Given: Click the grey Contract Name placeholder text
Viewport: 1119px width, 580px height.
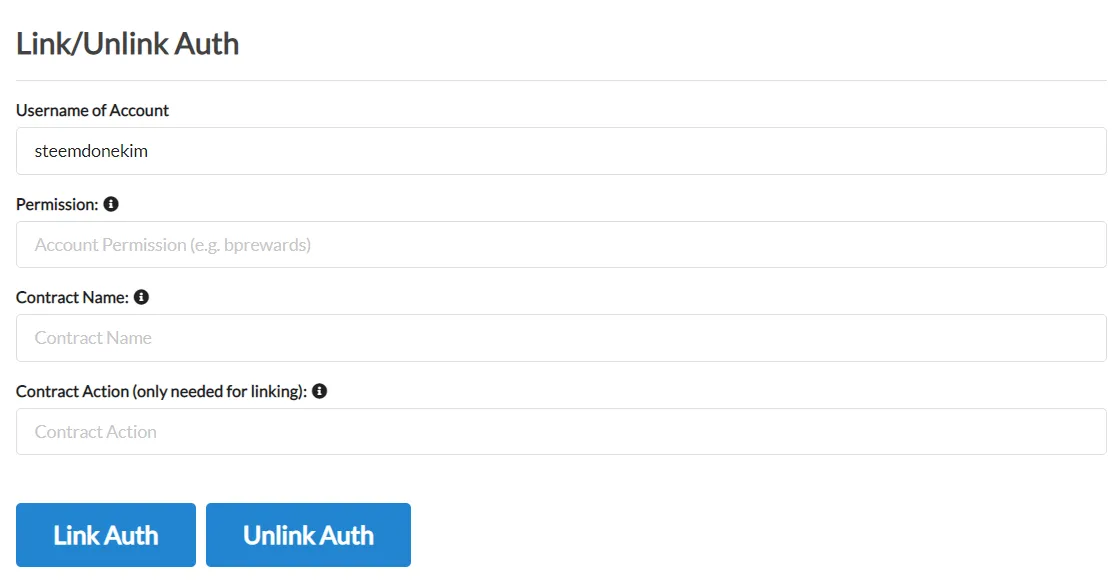Looking at the screenshot, I should (93, 338).
